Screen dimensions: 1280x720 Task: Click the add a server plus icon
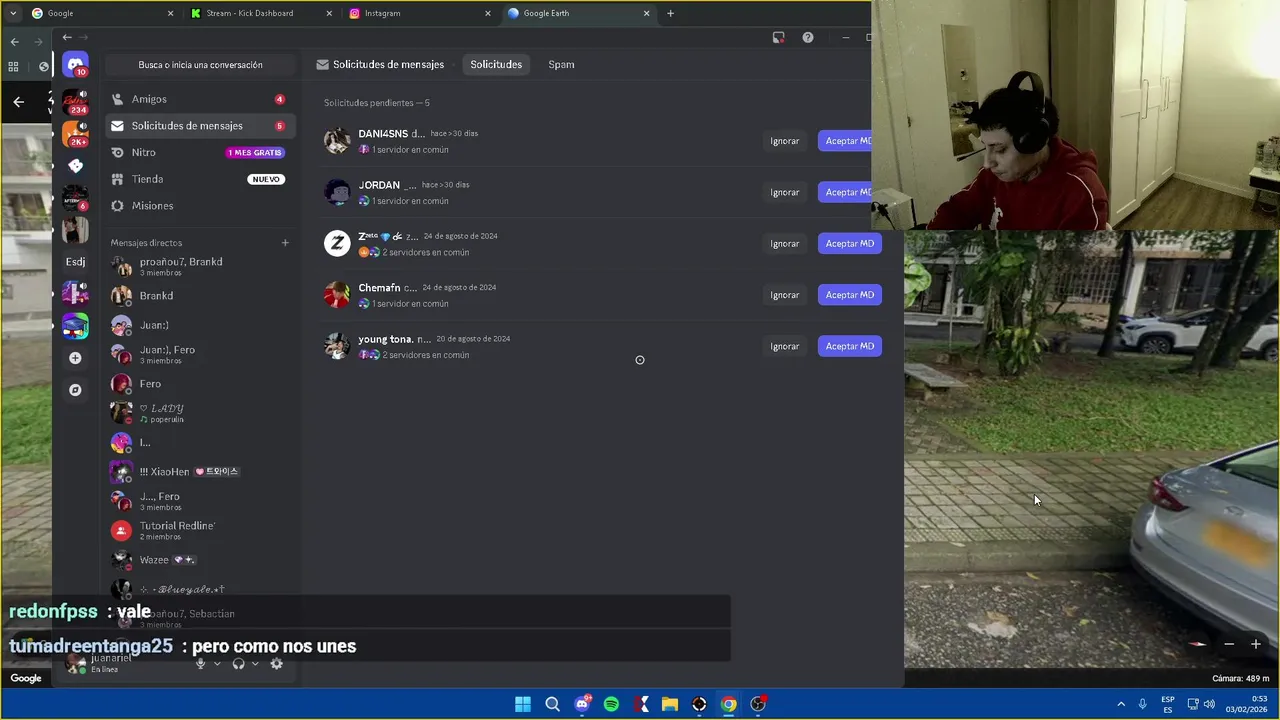point(75,358)
